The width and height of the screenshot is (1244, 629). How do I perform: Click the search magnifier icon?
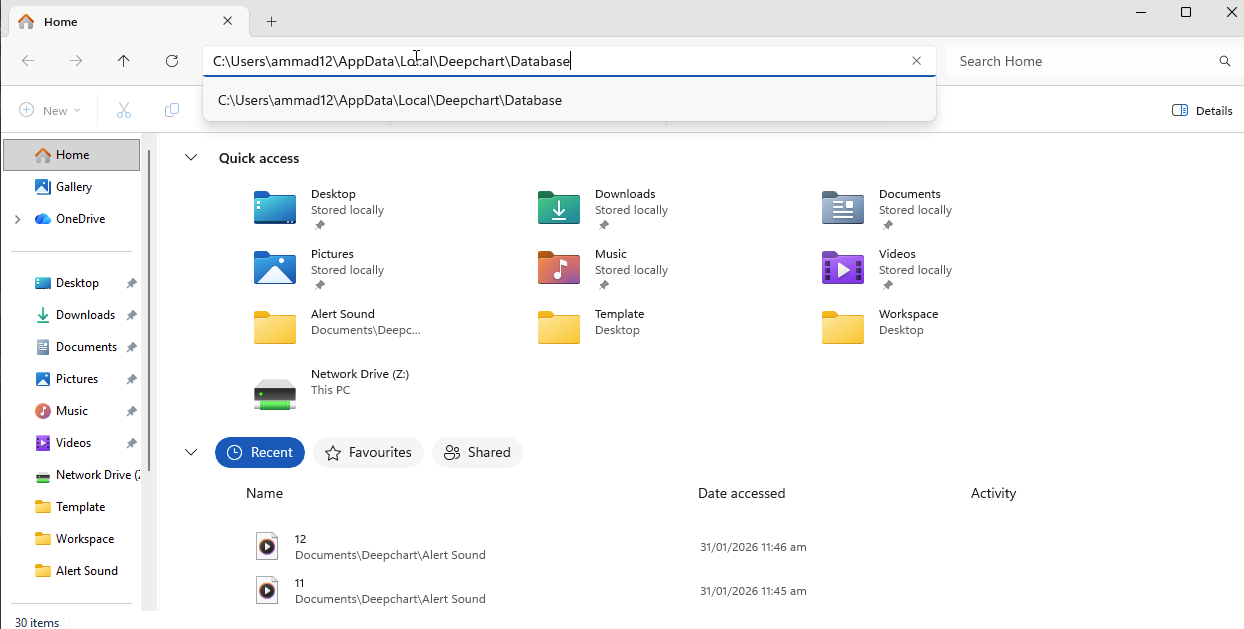click(1225, 61)
